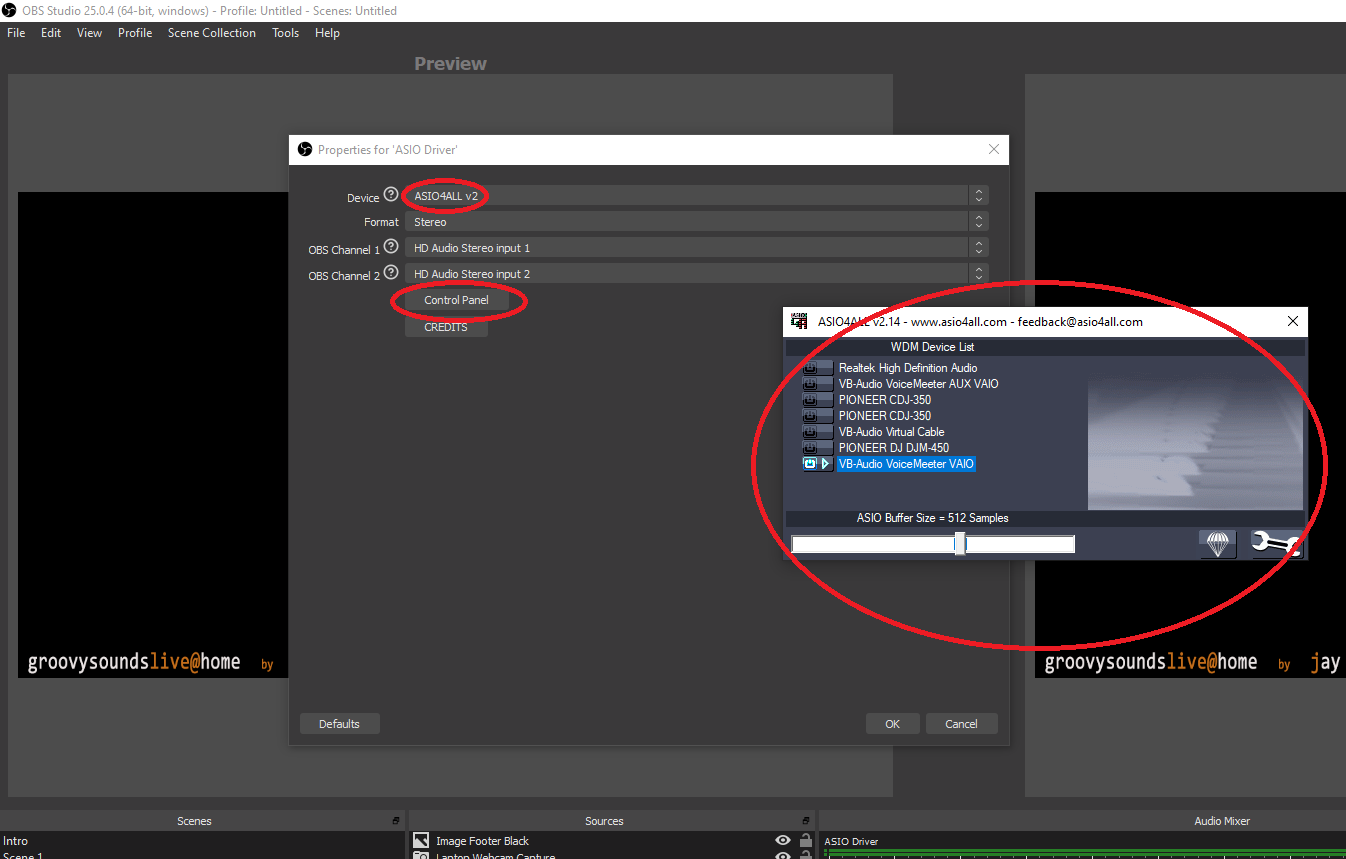Image resolution: width=1346 pixels, height=859 pixels.
Task: Toggle the lock on Image Footer Black source
Action: (806, 841)
